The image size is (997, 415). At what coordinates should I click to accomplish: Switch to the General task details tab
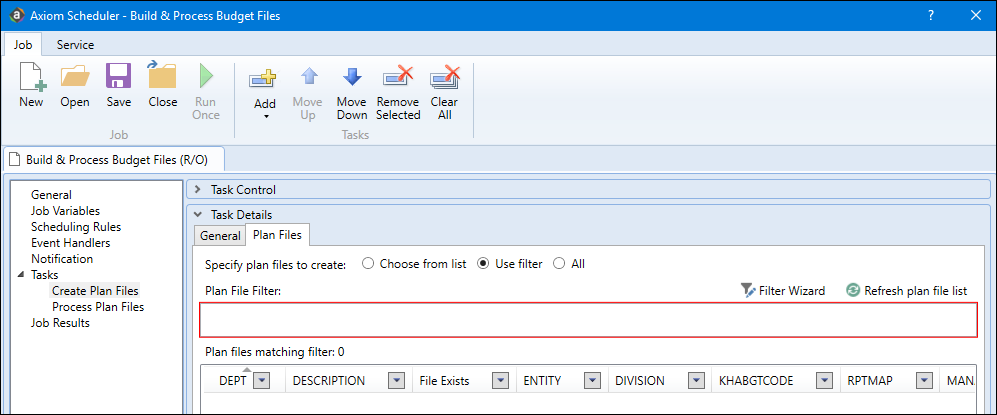(220, 236)
